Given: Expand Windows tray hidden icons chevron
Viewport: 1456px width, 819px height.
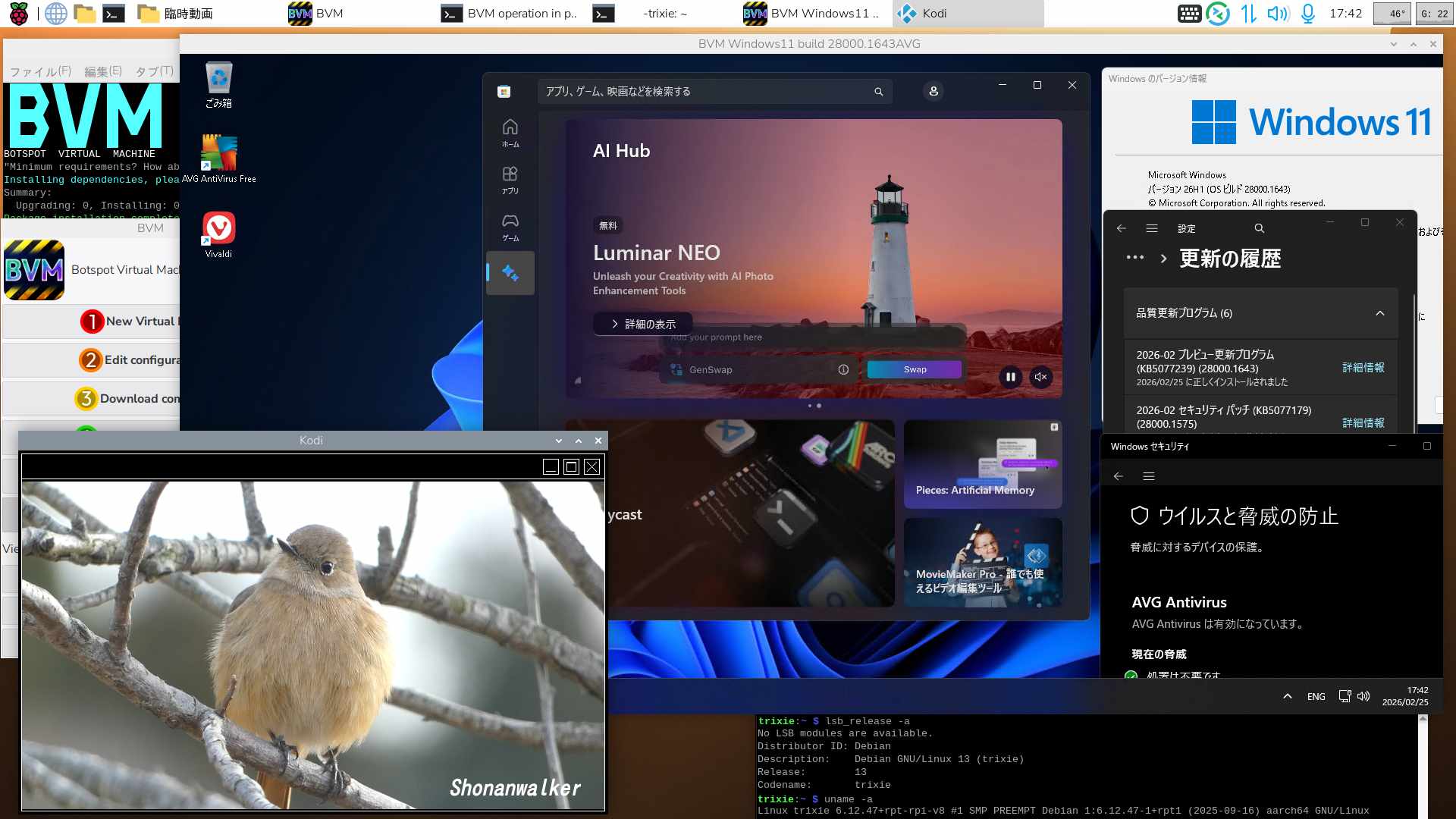Looking at the screenshot, I should pyautogui.click(x=1287, y=696).
